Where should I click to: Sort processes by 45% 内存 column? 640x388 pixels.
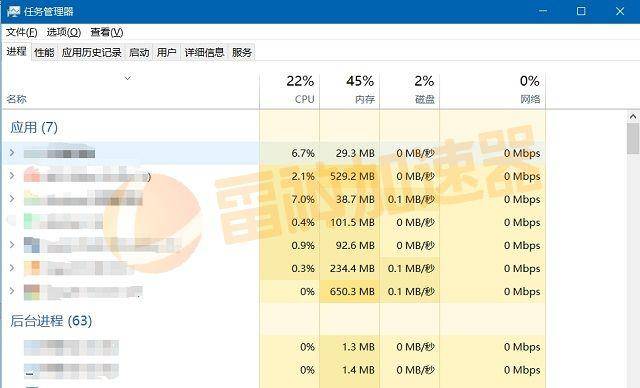pyautogui.click(x=349, y=90)
